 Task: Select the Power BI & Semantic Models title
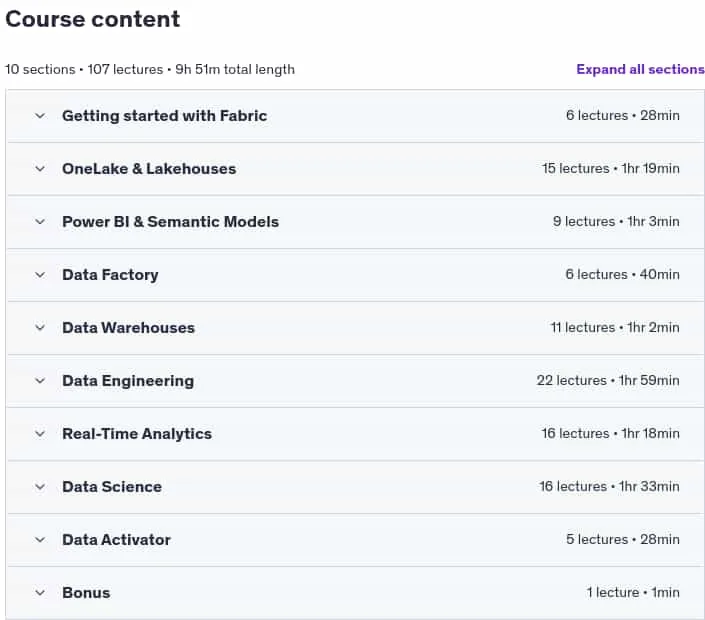(x=170, y=222)
